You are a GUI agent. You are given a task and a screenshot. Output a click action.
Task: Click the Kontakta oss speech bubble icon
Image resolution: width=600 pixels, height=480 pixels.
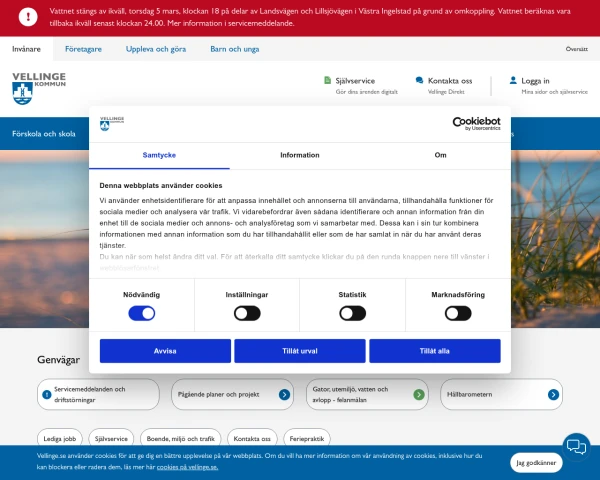pyautogui.click(x=419, y=81)
